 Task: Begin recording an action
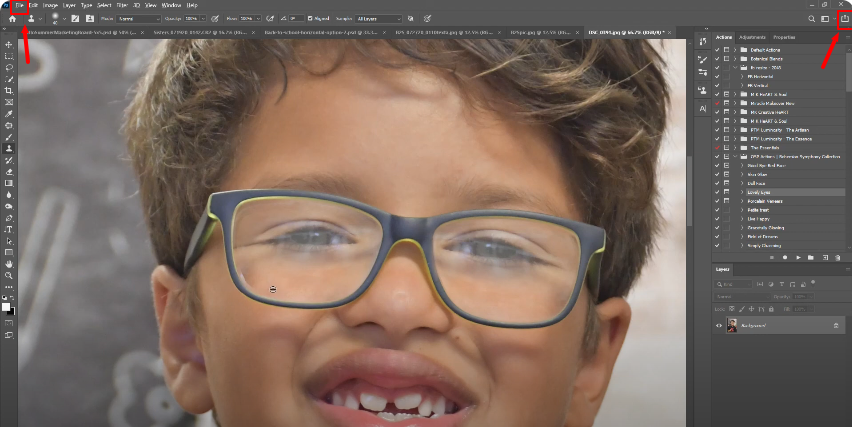point(785,258)
